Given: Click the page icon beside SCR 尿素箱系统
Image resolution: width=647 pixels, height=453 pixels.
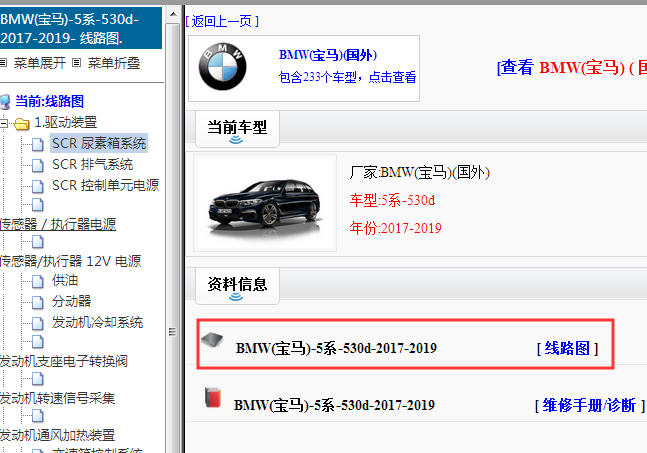Looking at the screenshot, I should [x=38, y=144].
